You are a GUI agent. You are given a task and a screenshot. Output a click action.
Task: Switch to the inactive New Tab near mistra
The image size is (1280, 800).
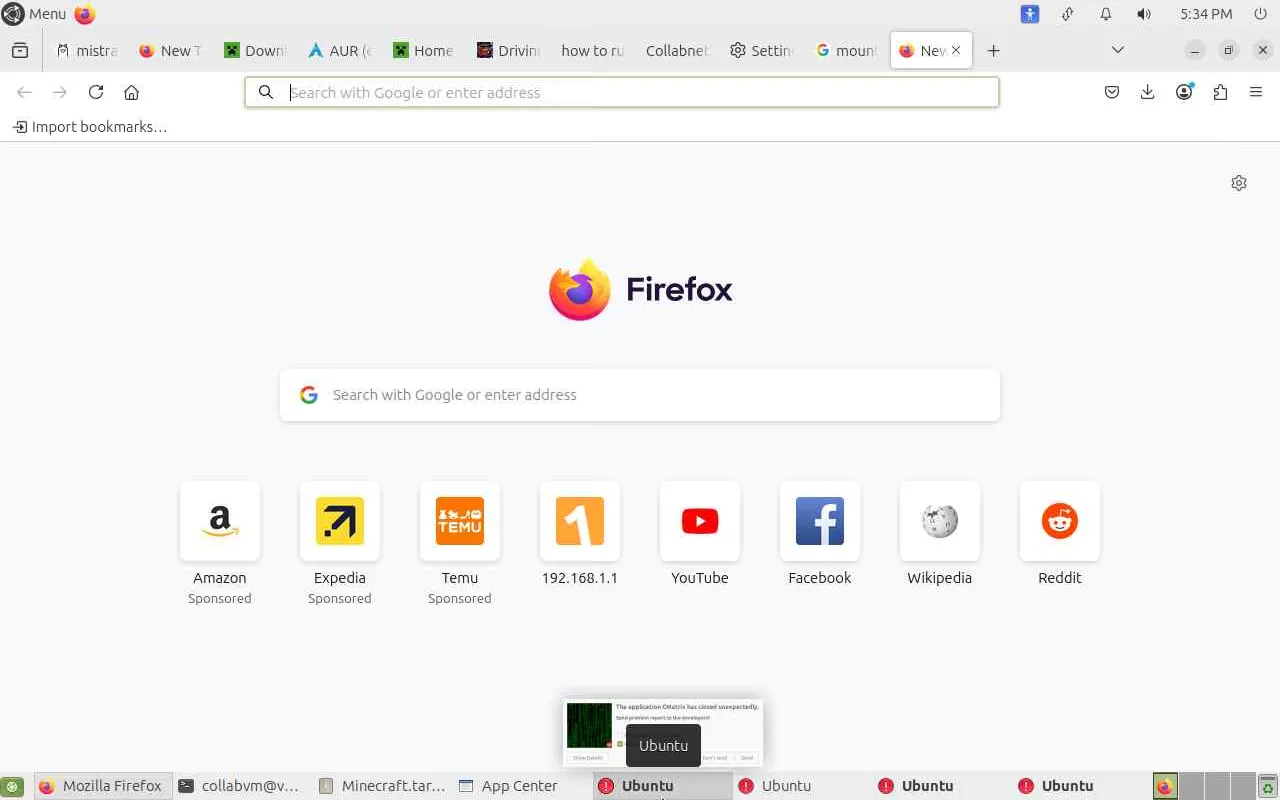pos(170,50)
